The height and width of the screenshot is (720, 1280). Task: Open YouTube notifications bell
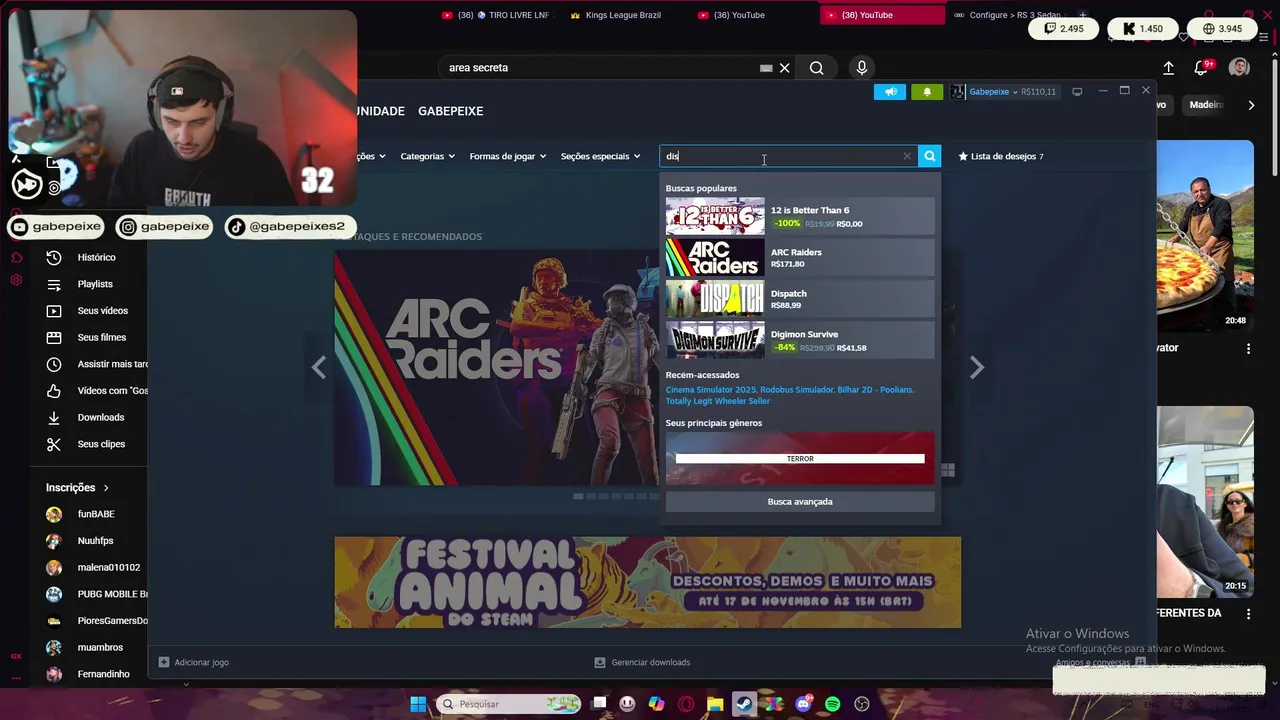[x=1201, y=68]
